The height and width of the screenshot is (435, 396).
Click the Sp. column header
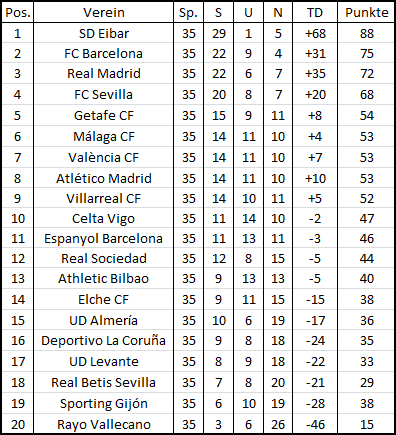click(188, 13)
